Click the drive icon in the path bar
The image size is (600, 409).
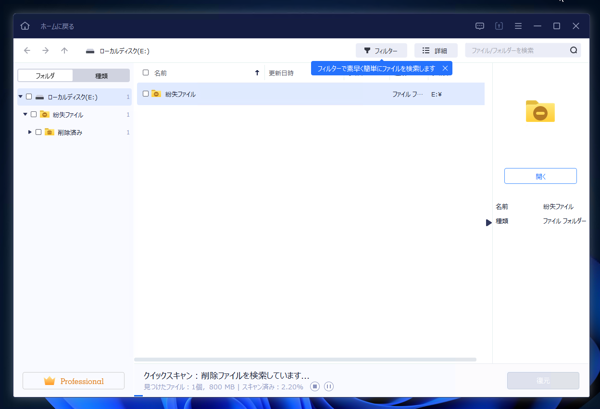[90, 51]
